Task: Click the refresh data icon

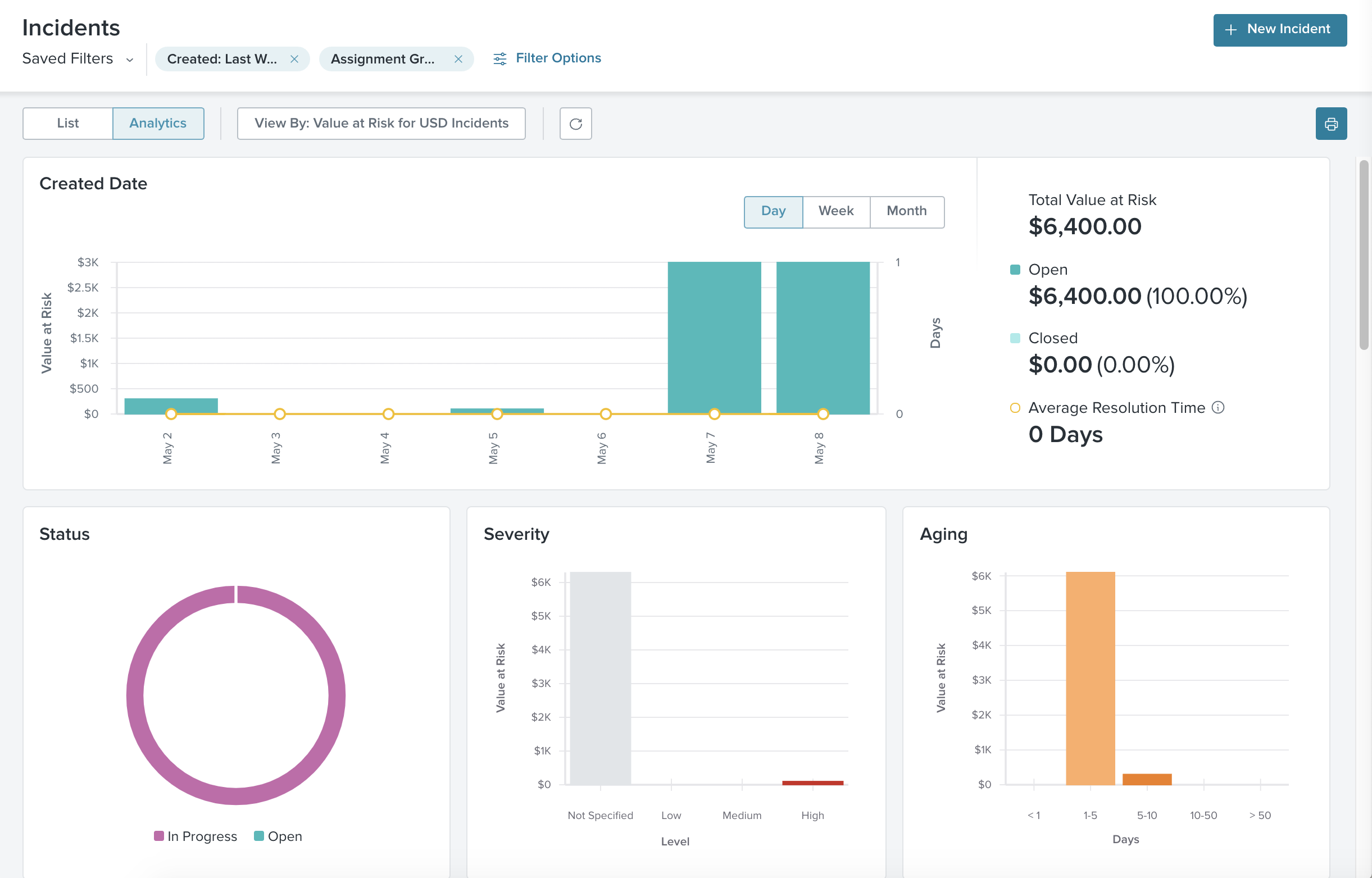Action: point(575,123)
